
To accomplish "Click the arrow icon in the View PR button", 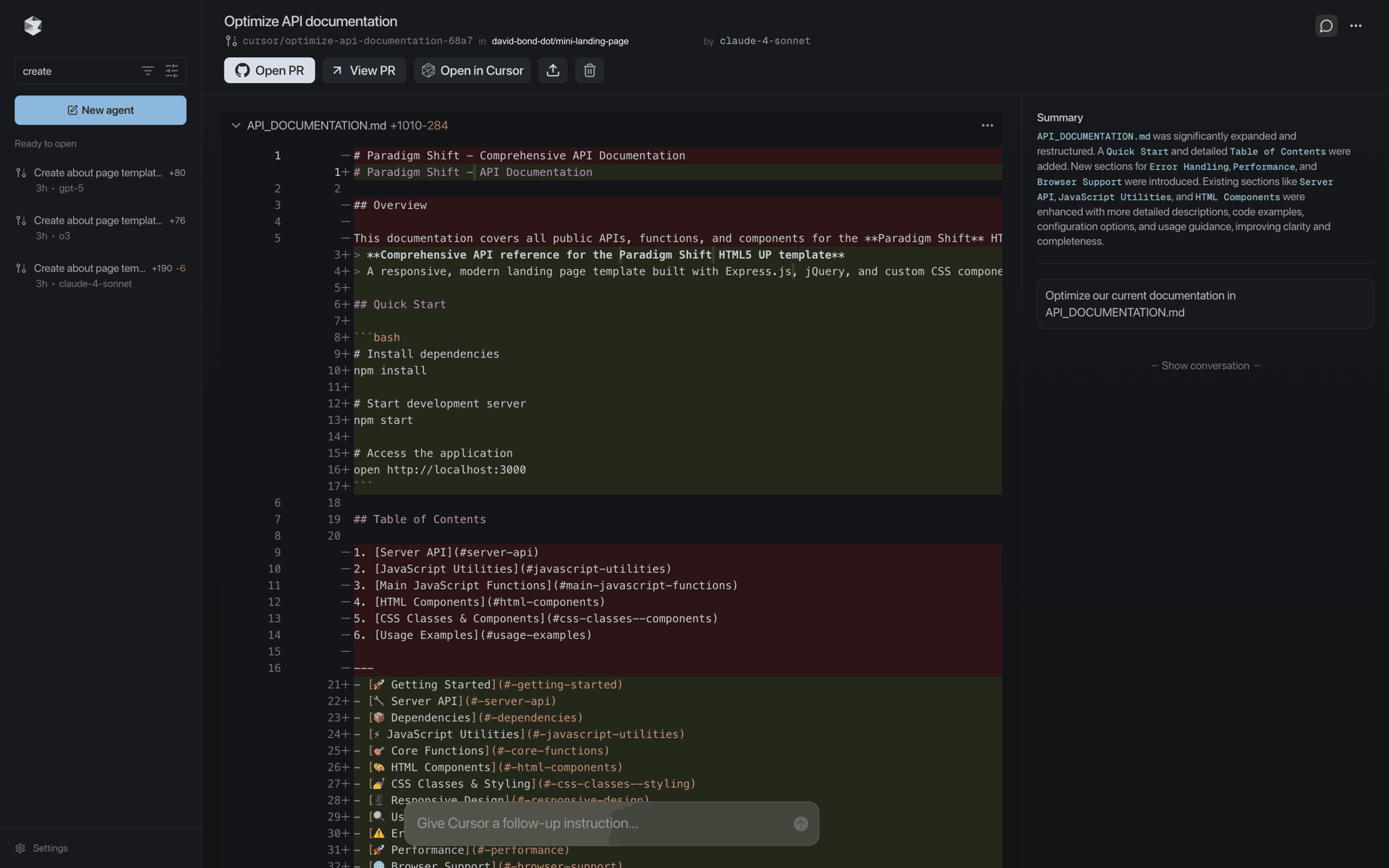I will pos(337,70).
